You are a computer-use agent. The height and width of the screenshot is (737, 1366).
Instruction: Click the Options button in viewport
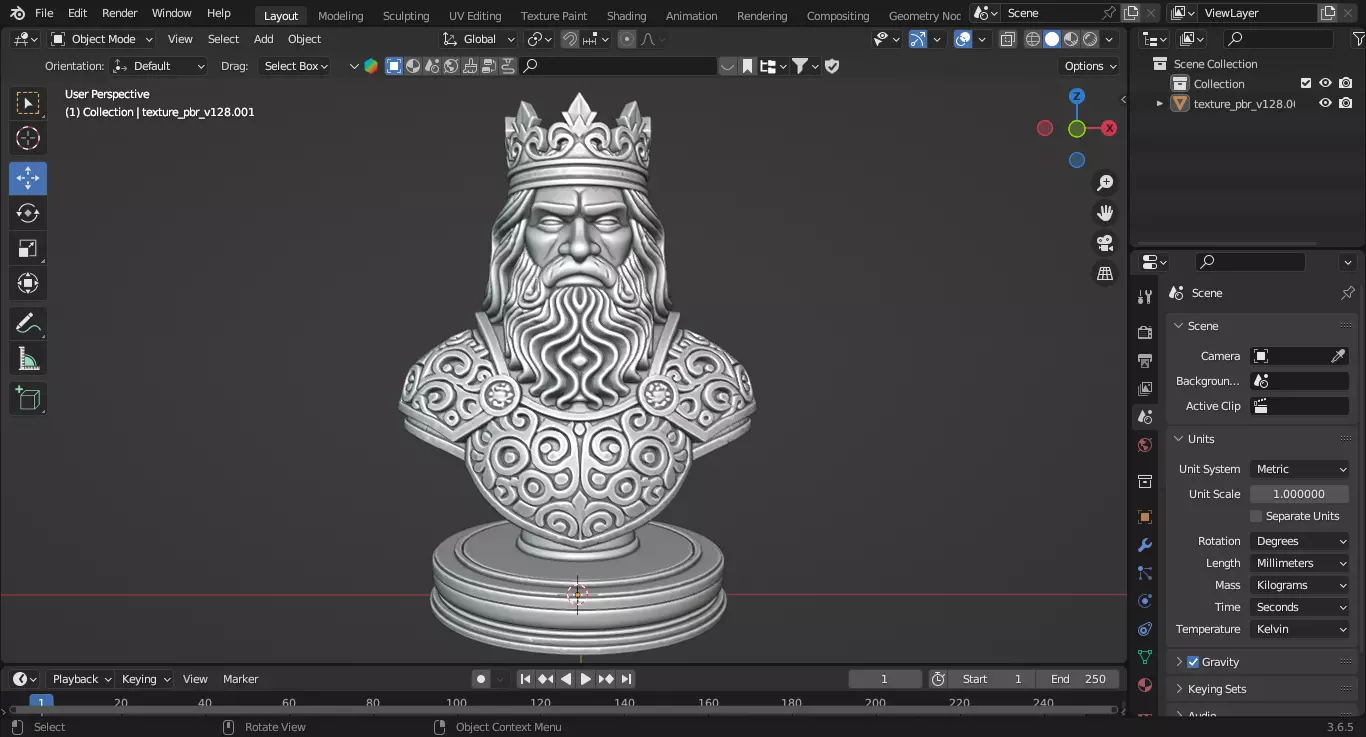1089,66
